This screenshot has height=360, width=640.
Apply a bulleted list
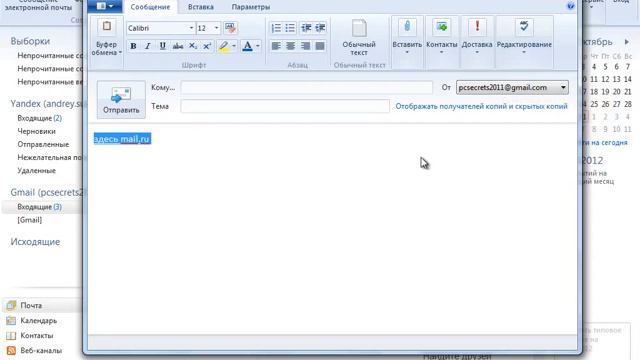[x=290, y=28]
